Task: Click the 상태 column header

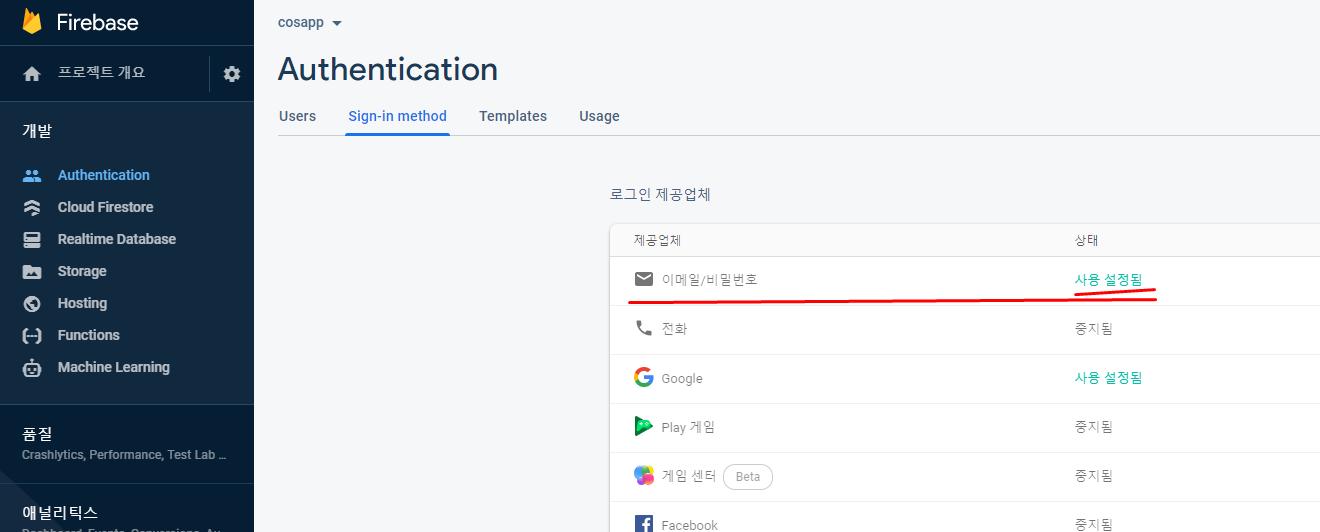Action: (x=1086, y=240)
